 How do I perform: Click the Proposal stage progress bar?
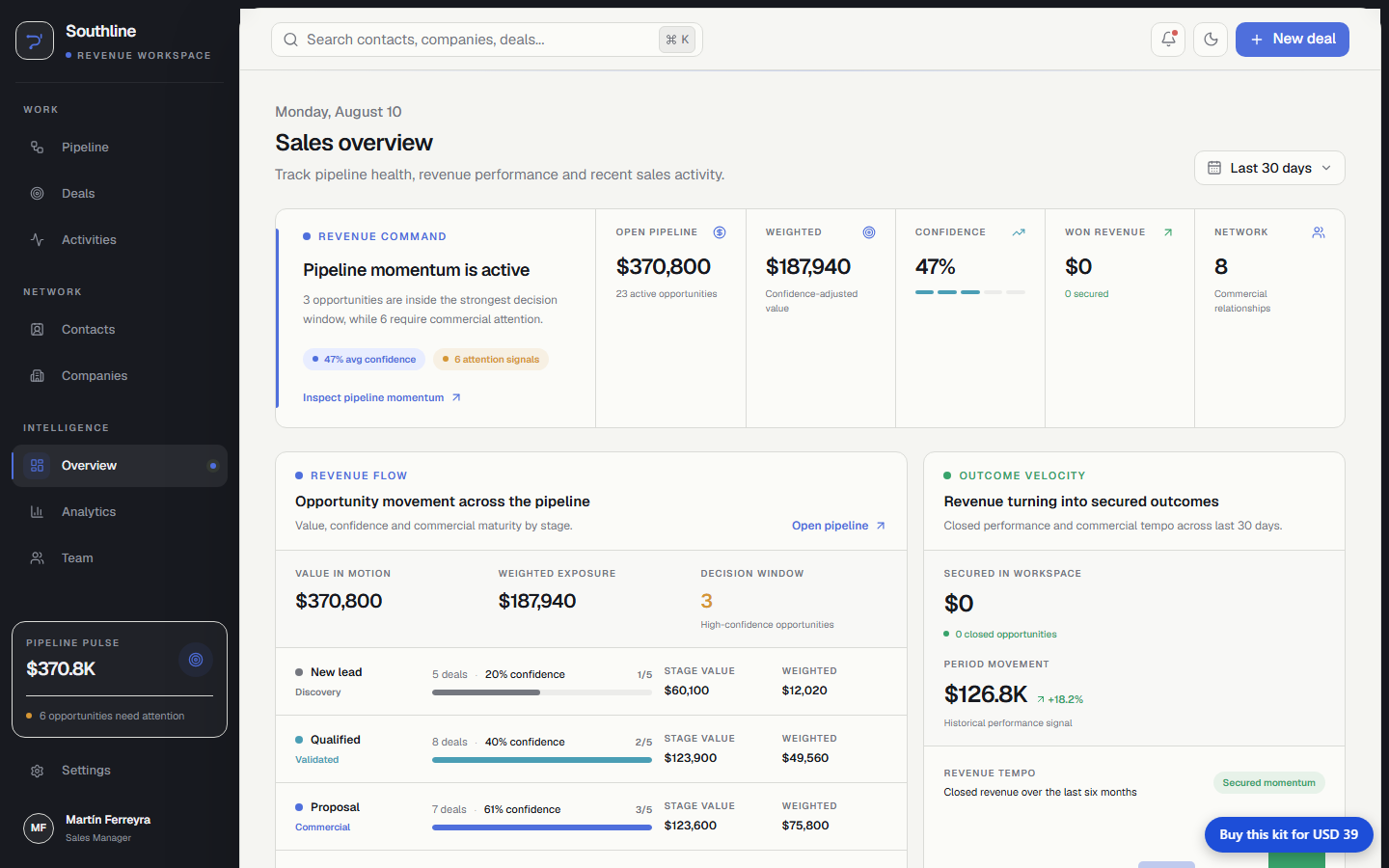coord(542,827)
